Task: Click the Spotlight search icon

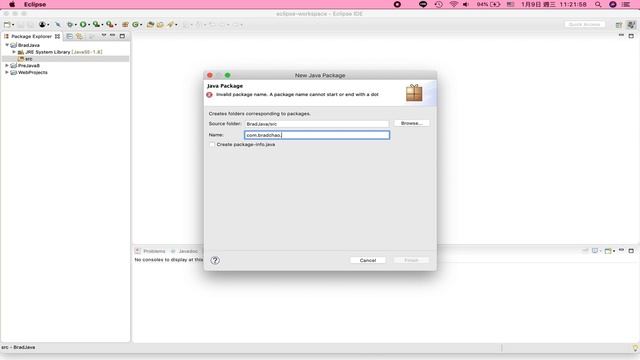Action: coord(598,4)
